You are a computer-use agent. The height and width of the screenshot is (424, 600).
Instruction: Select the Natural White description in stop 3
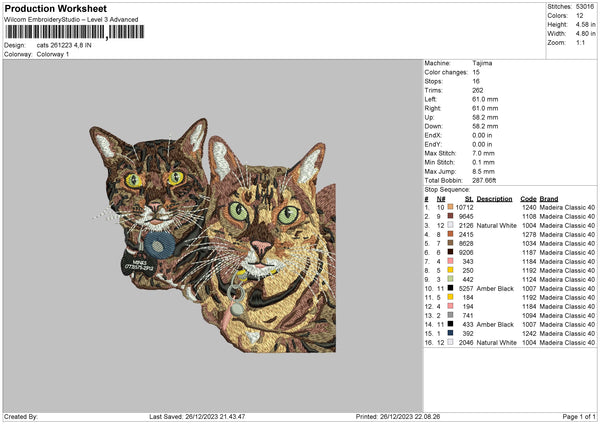coord(494,225)
